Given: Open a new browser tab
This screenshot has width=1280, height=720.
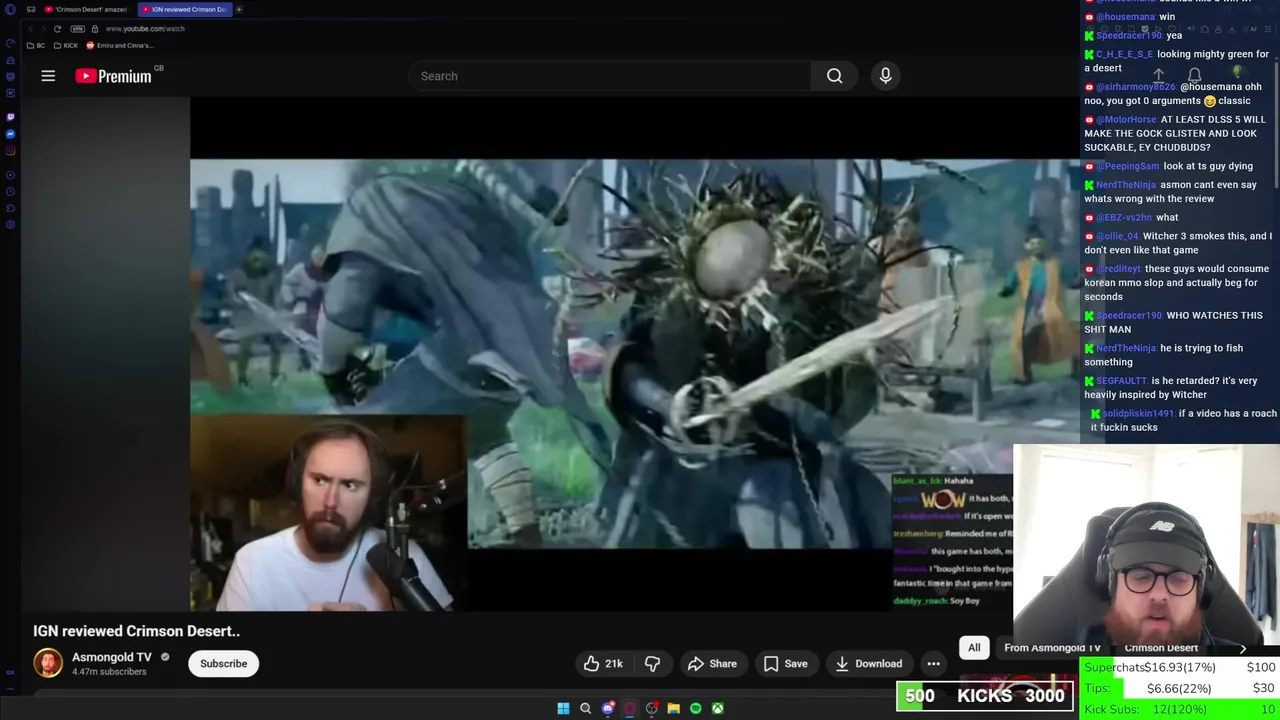Looking at the screenshot, I should pyautogui.click(x=239, y=9).
